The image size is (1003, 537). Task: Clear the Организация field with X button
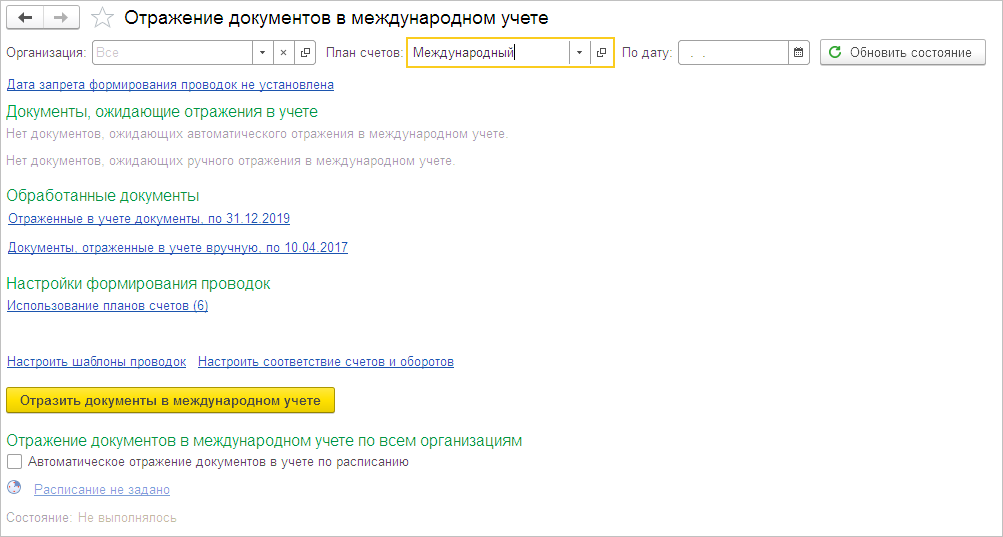283,53
